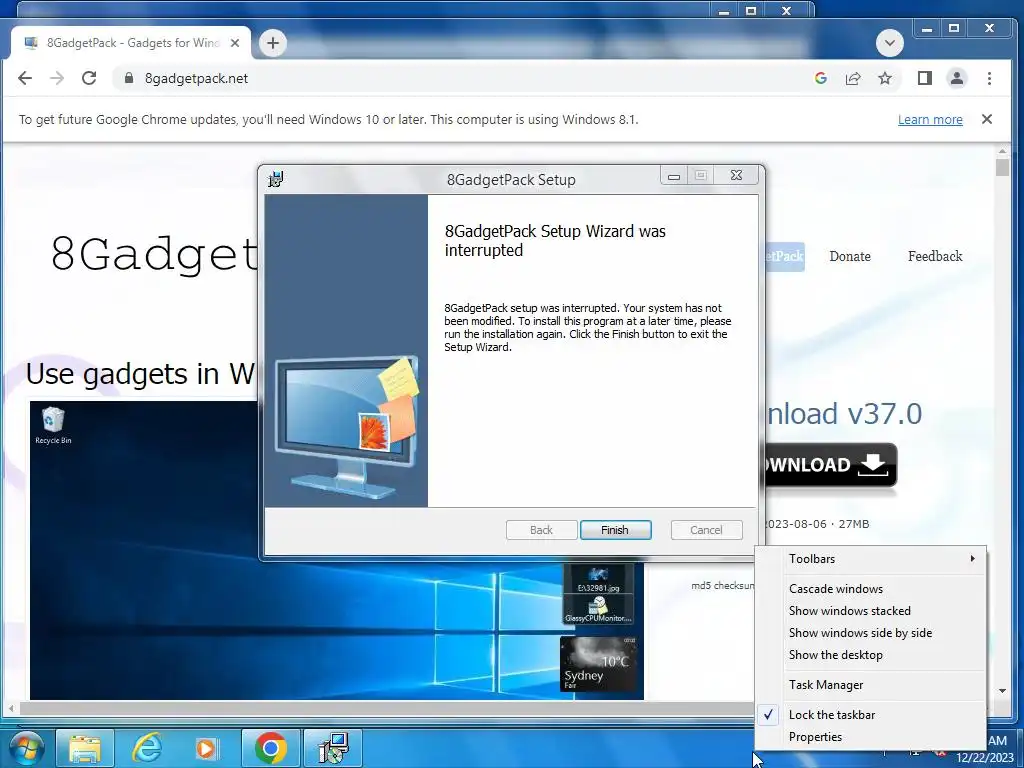Toggle Lock the taskbar option
Image resolution: width=1024 pixels, height=768 pixels.
coord(884,715)
